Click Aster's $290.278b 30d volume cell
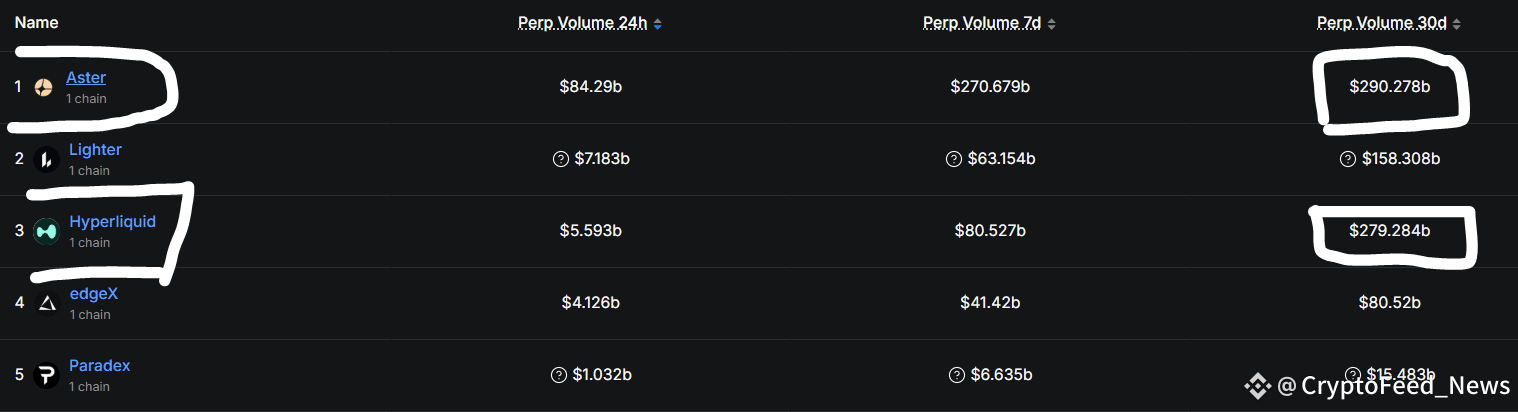This screenshot has height=412, width=1518. tap(1390, 87)
